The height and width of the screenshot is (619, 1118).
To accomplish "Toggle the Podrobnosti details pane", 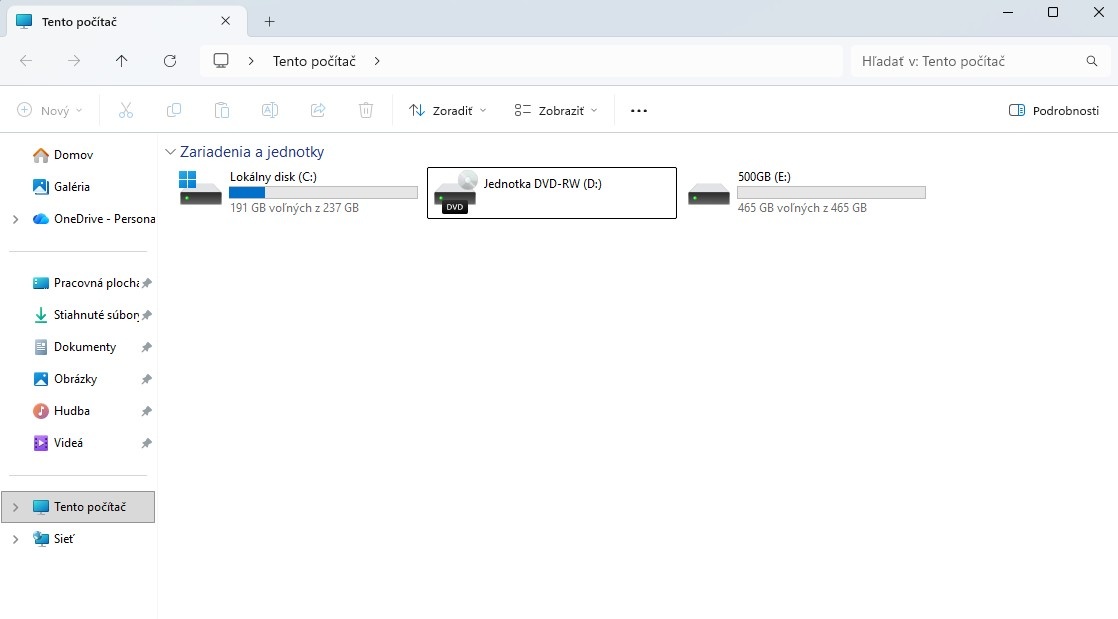I will (1054, 111).
